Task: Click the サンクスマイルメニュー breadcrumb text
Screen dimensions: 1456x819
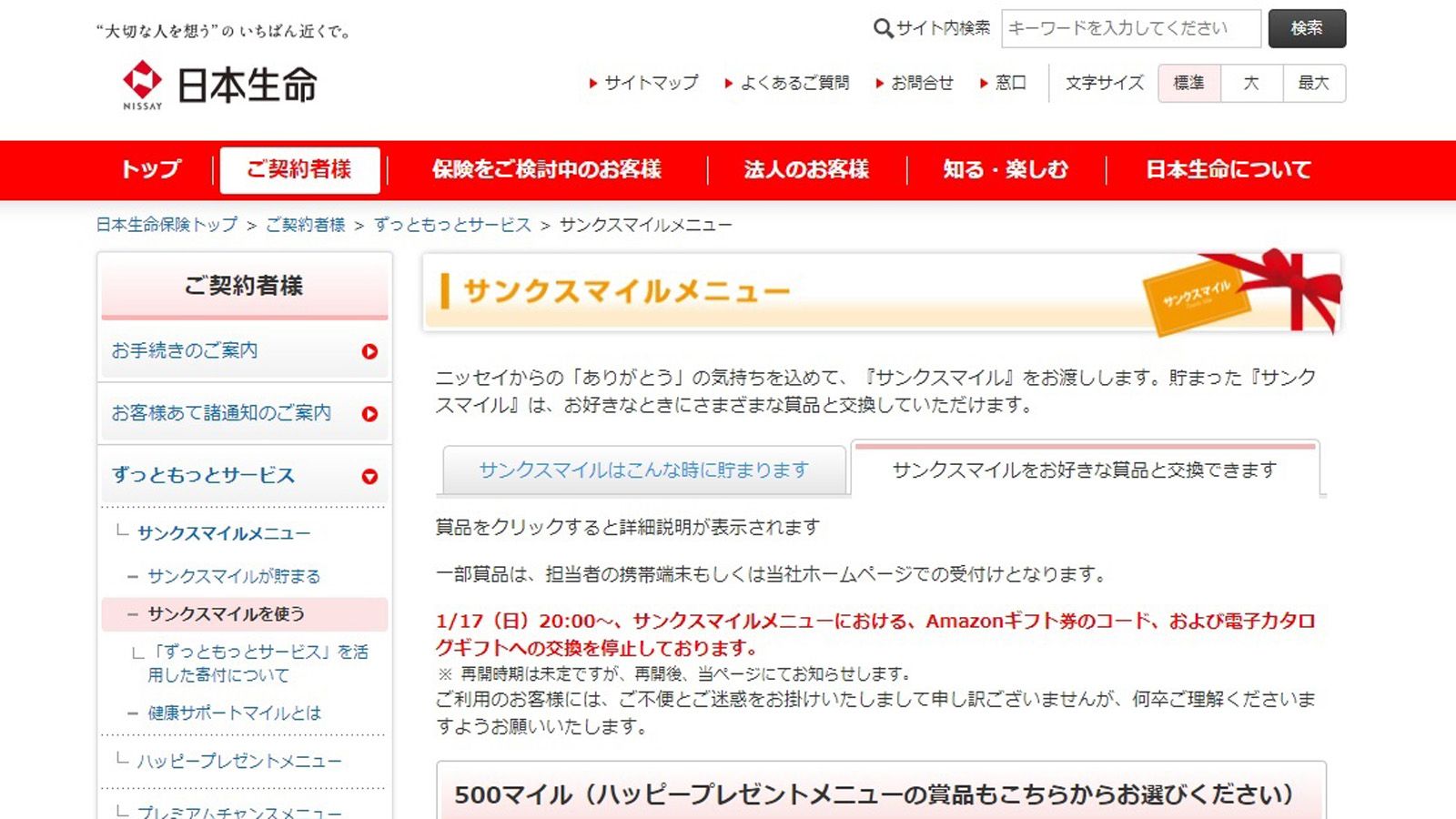Action: tap(645, 225)
